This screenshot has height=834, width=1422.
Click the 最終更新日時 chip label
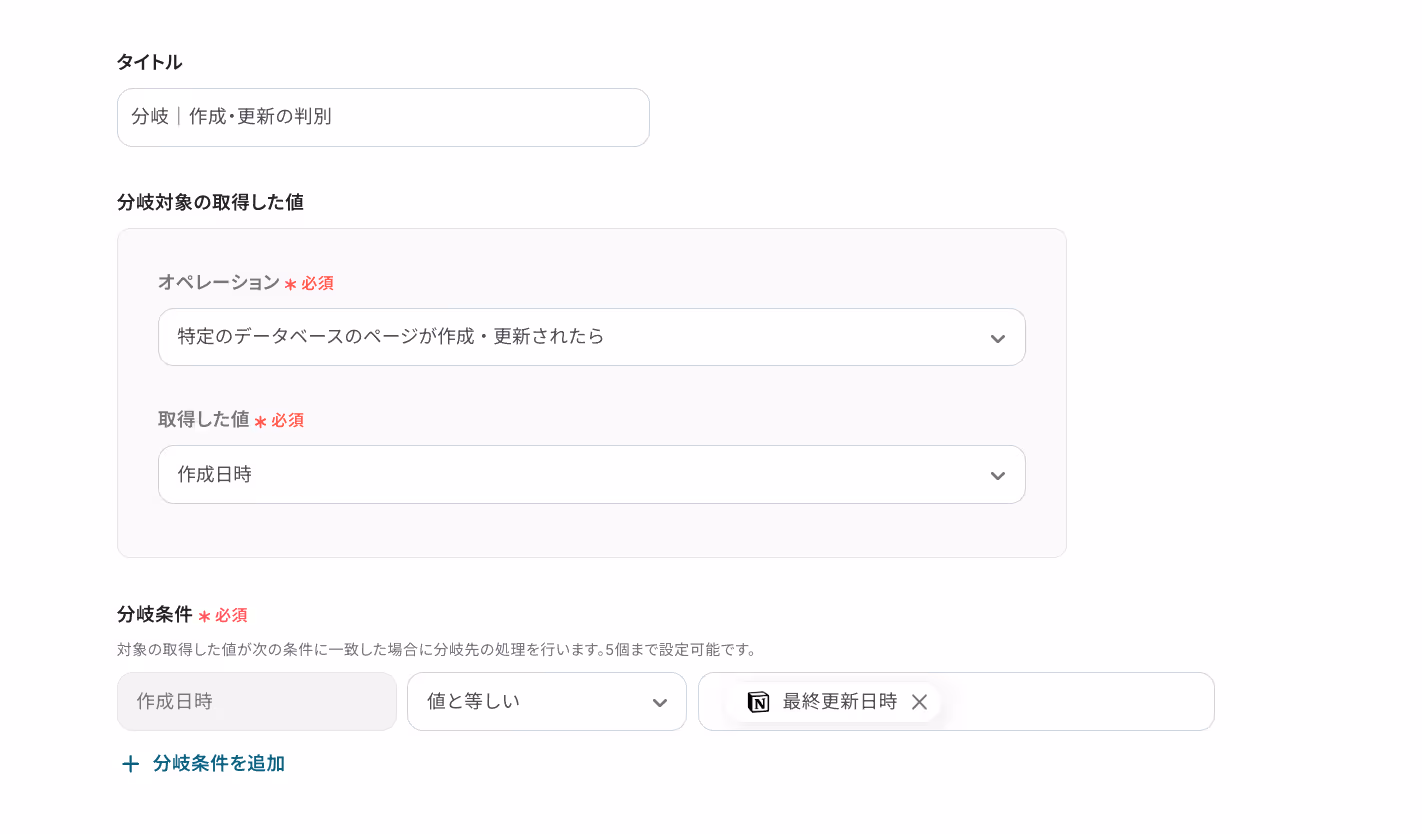(840, 702)
